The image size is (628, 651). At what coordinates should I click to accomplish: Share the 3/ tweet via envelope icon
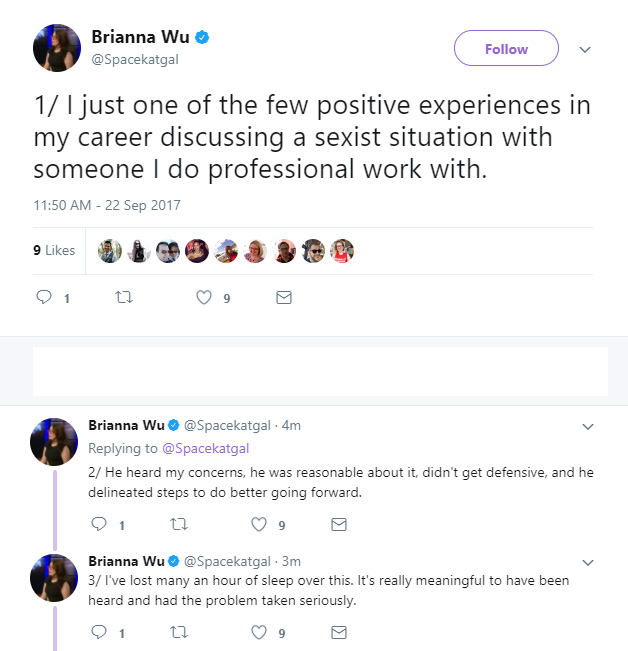(x=339, y=632)
